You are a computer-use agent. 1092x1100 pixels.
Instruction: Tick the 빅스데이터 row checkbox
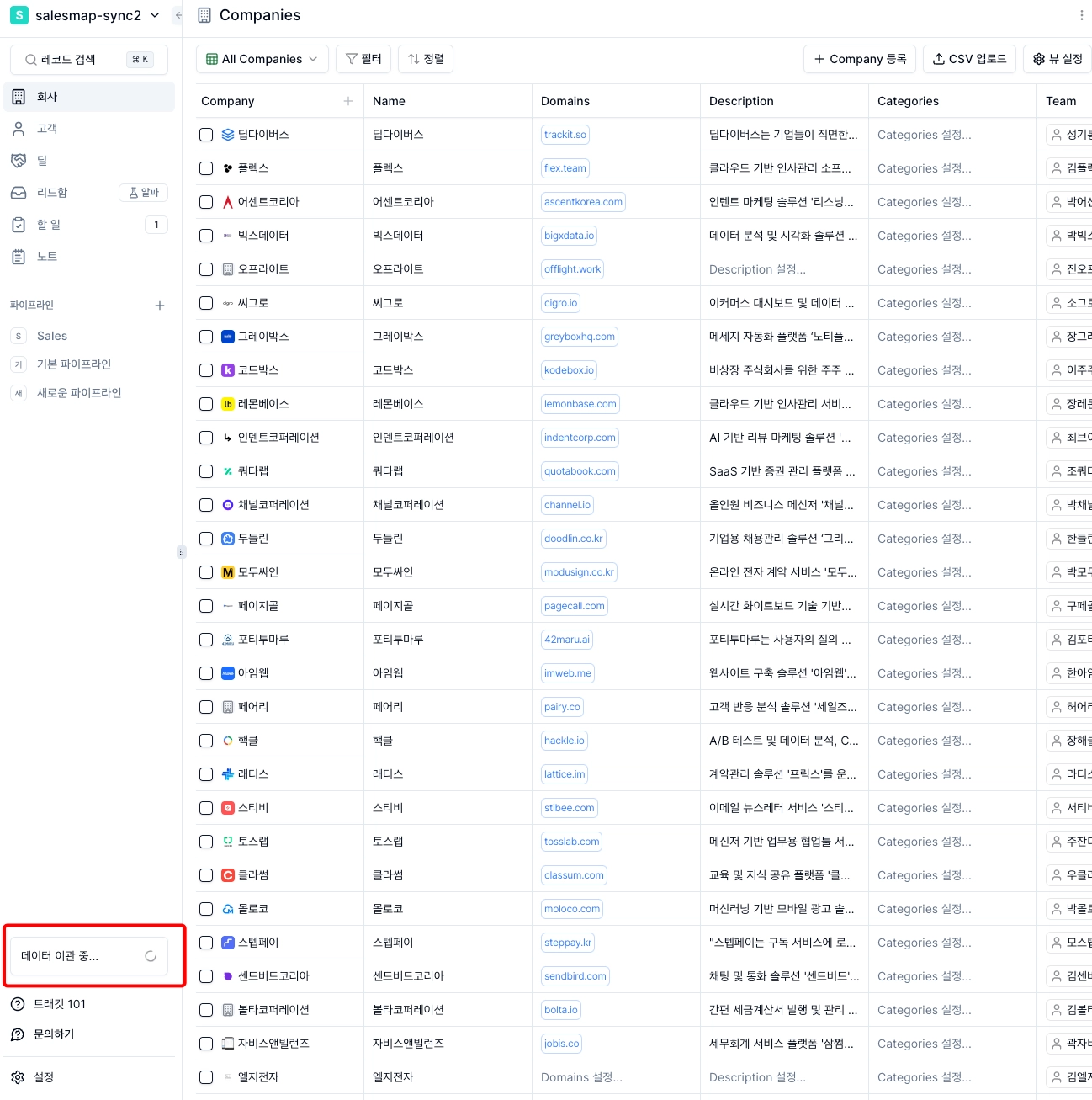pyautogui.click(x=206, y=236)
